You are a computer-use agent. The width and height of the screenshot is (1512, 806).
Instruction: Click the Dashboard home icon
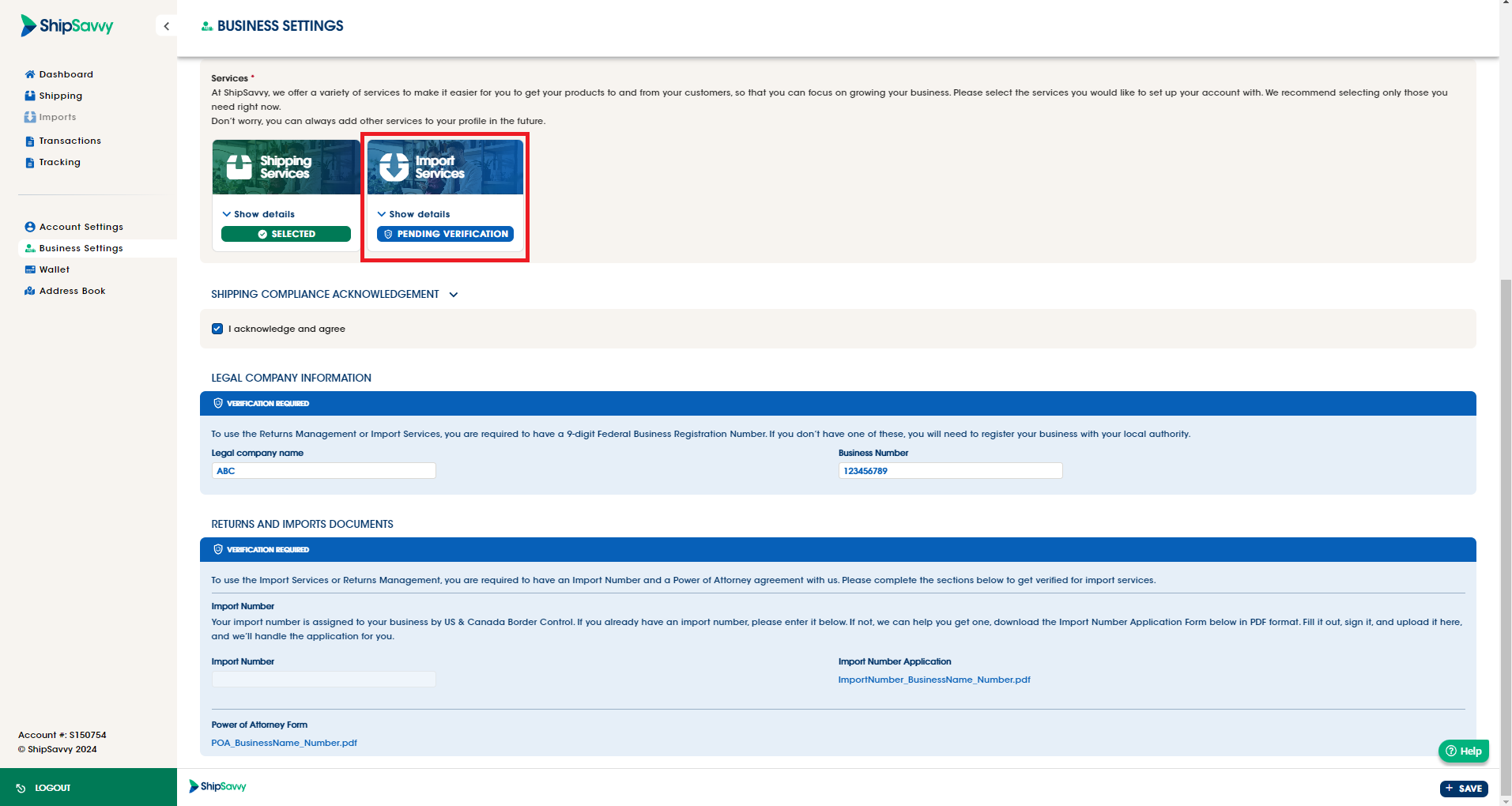click(x=30, y=74)
